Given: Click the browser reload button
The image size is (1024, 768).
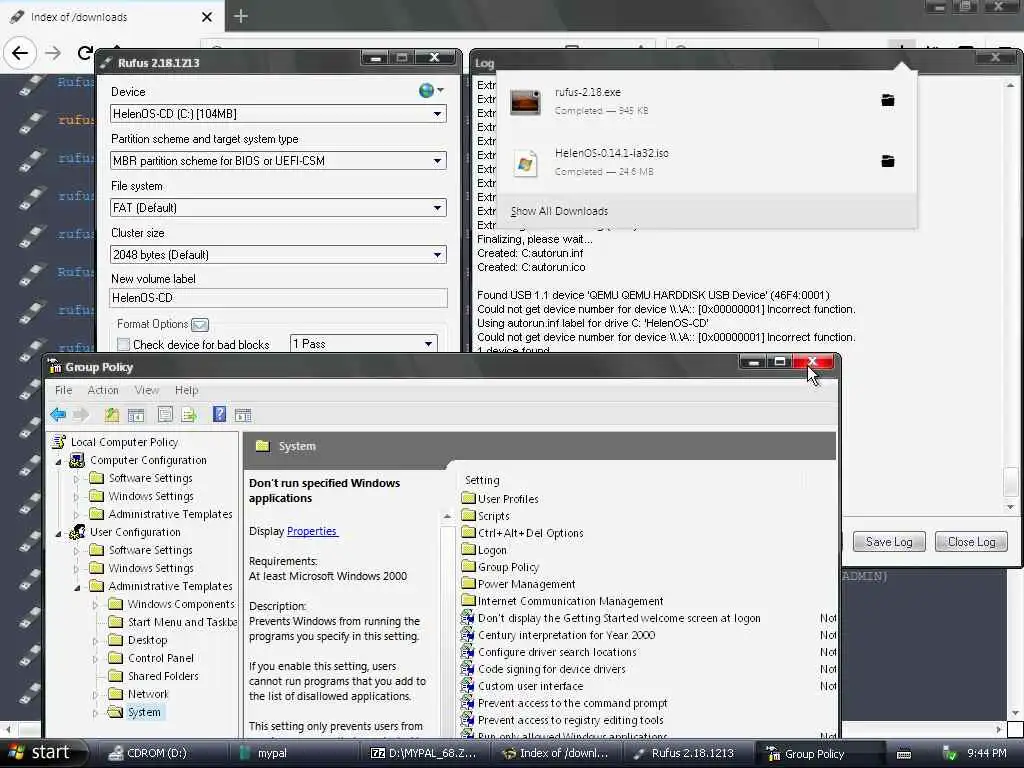Looking at the screenshot, I should tap(84, 53).
